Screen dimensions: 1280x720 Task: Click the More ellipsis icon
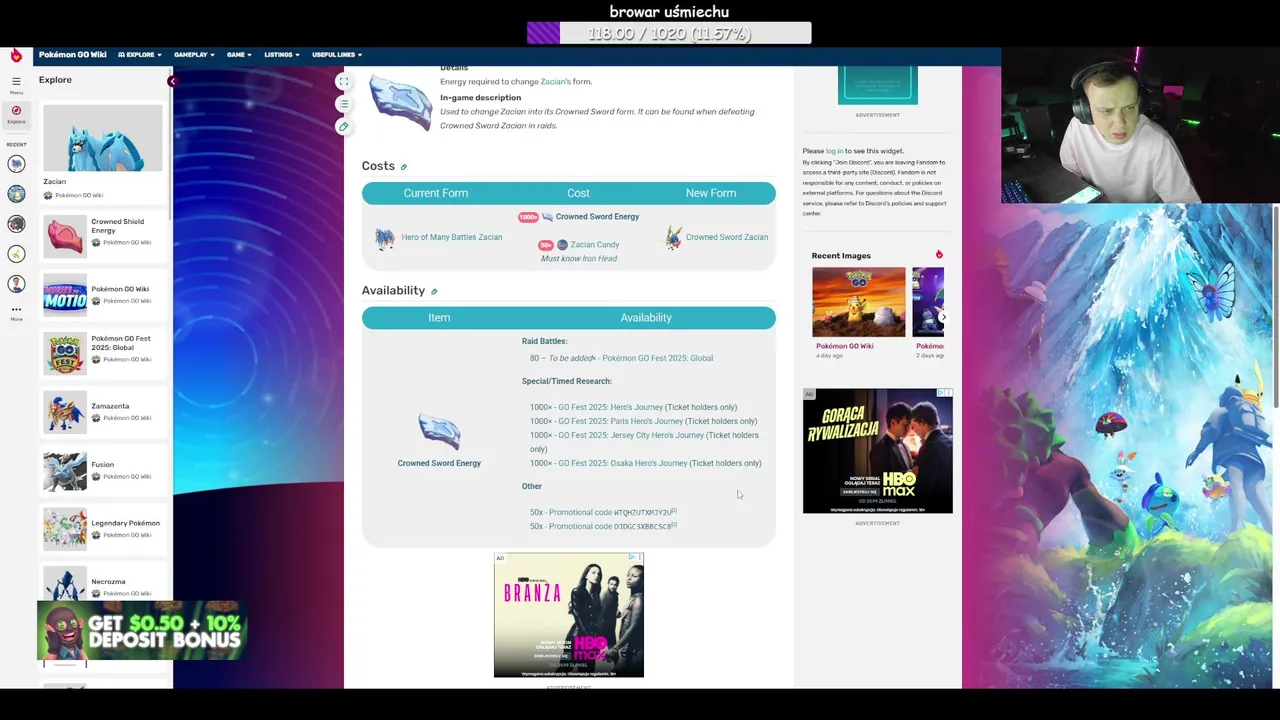pyautogui.click(x=16, y=310)
